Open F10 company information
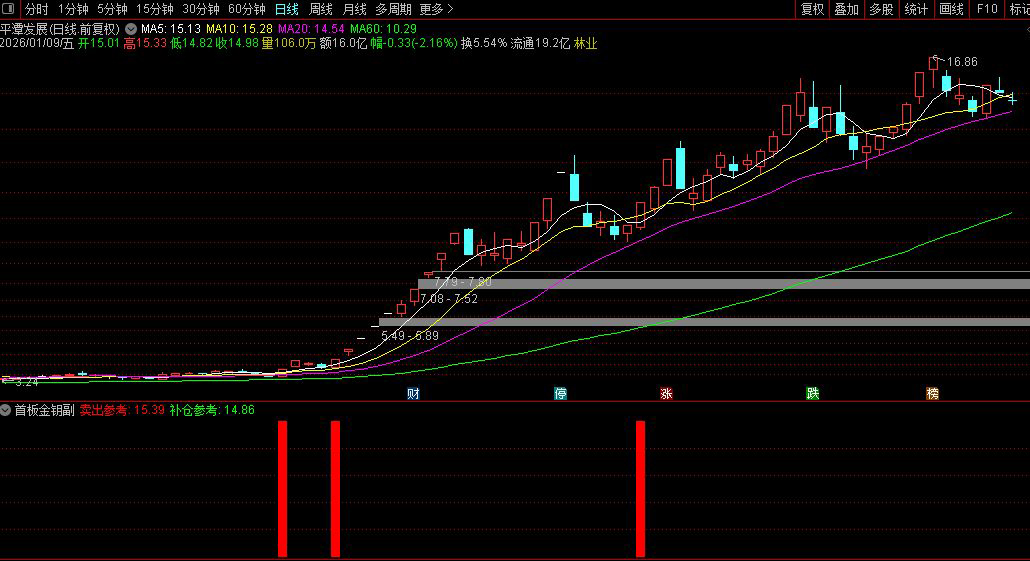 pos(987,9)
